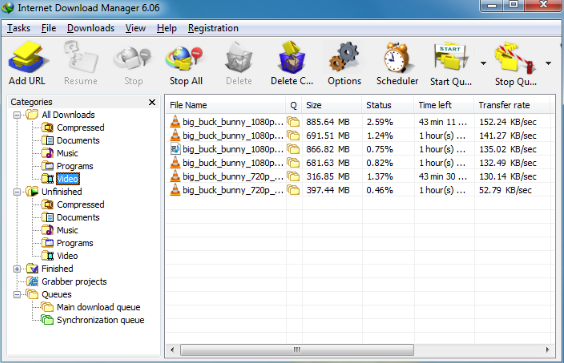Expand the Finished tree node

17,269
